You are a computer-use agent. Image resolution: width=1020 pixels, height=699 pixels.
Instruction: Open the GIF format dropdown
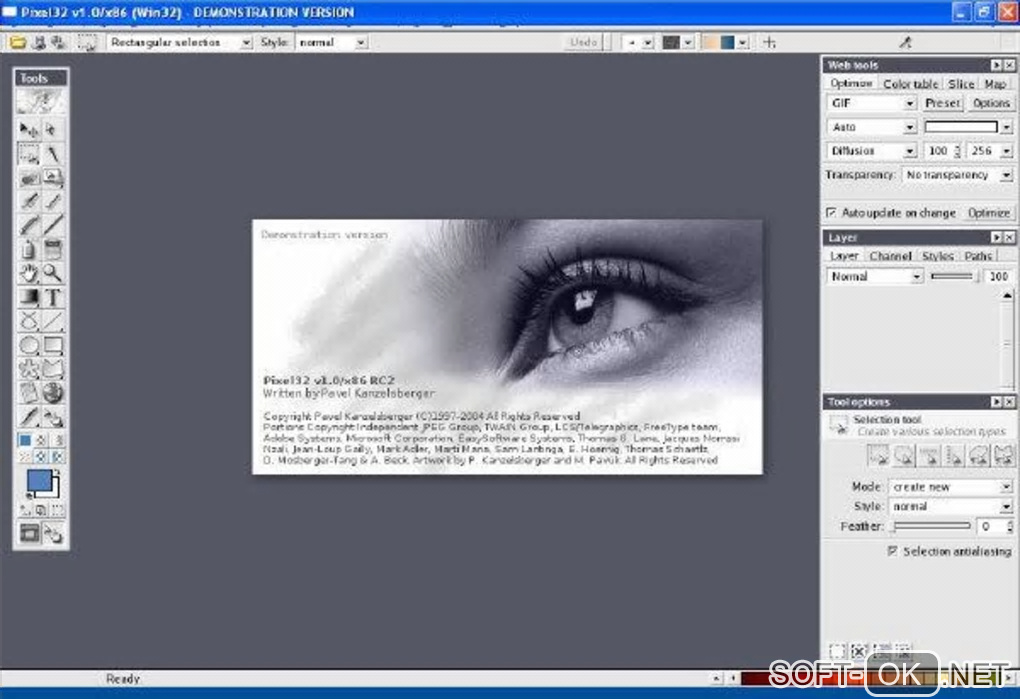click(872, 103)
